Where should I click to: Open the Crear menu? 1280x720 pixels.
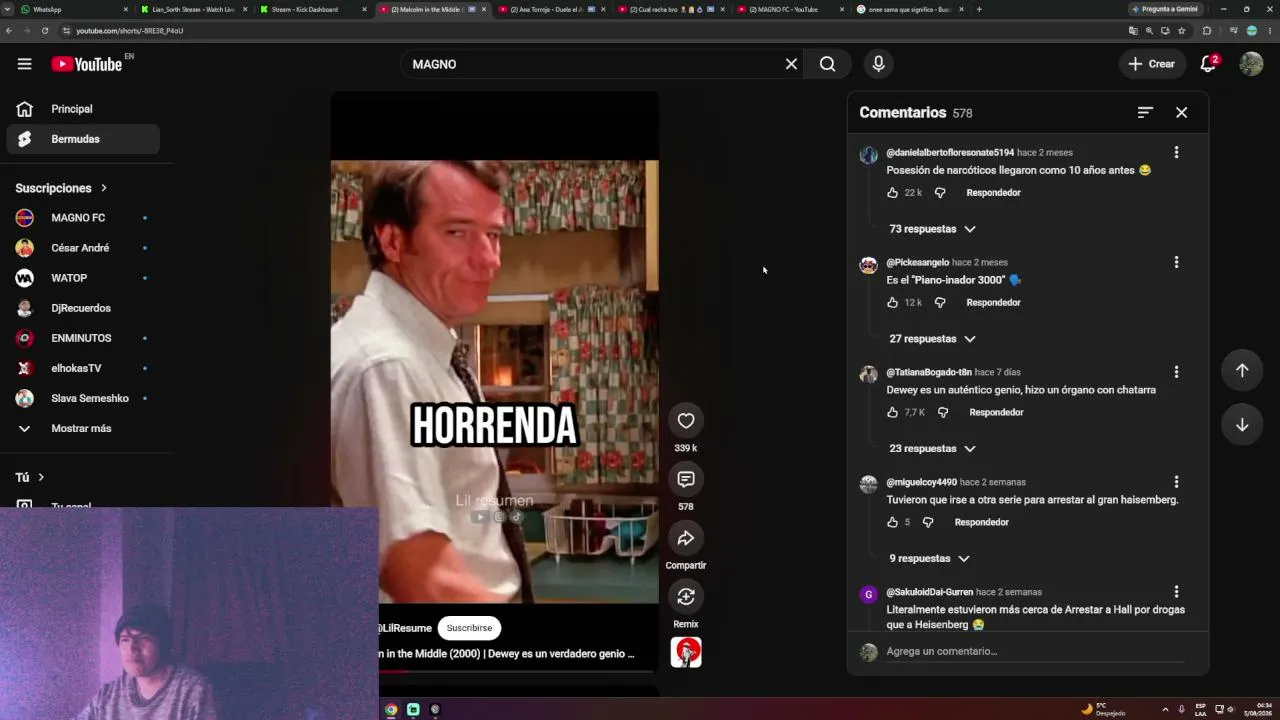tap(1151, 64)
